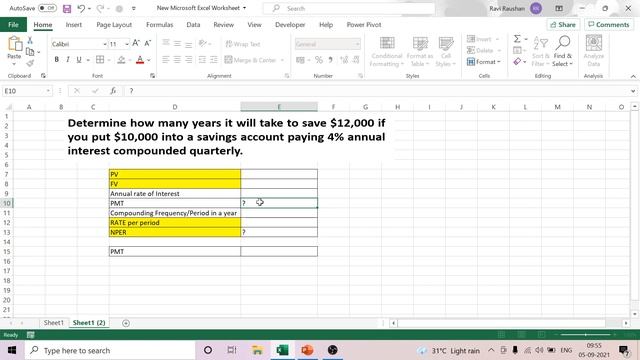Click the NPER label cell
Image resolution: width=640 pixels, height=360 pixels.
point(175,232)
